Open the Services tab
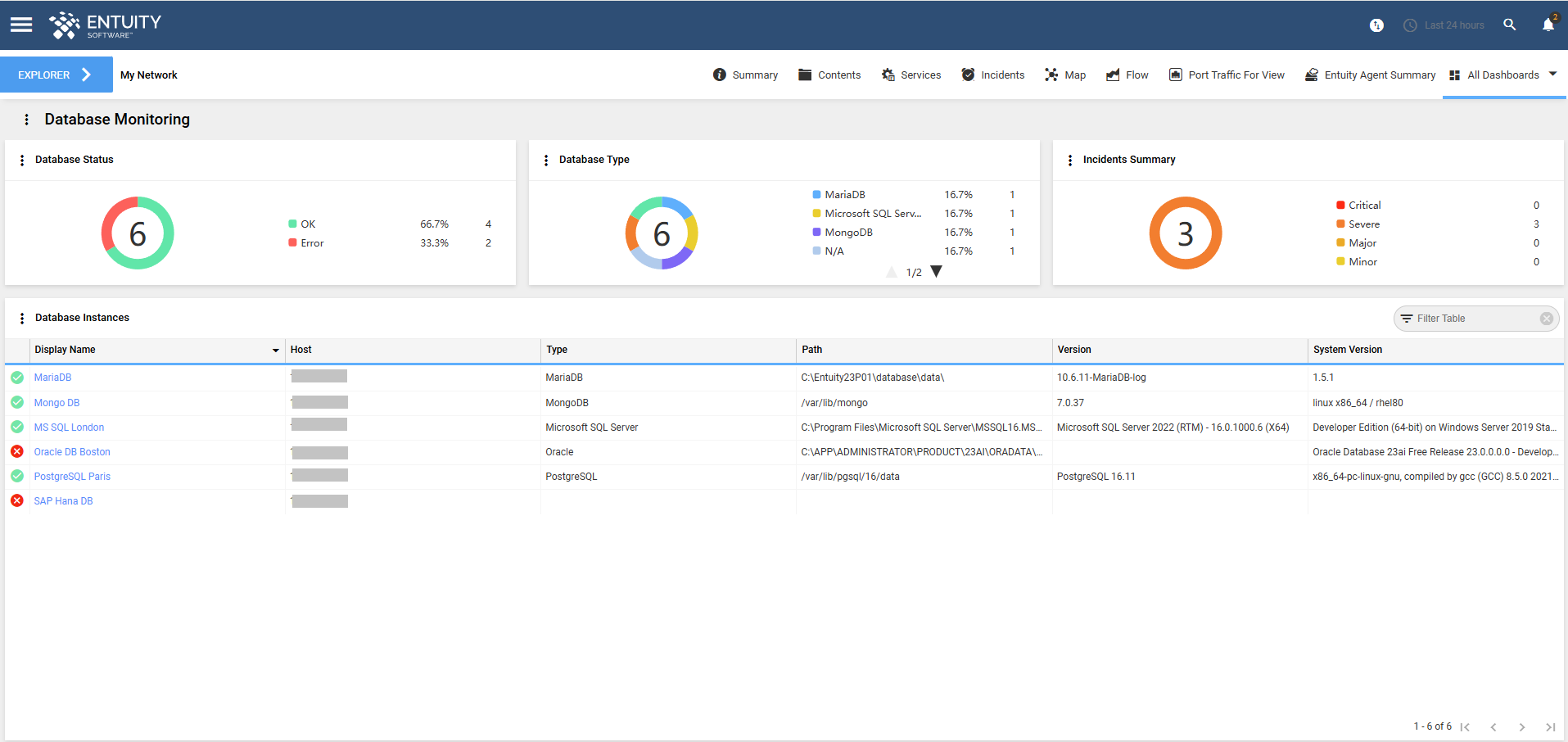 click(x=911, y=75)
